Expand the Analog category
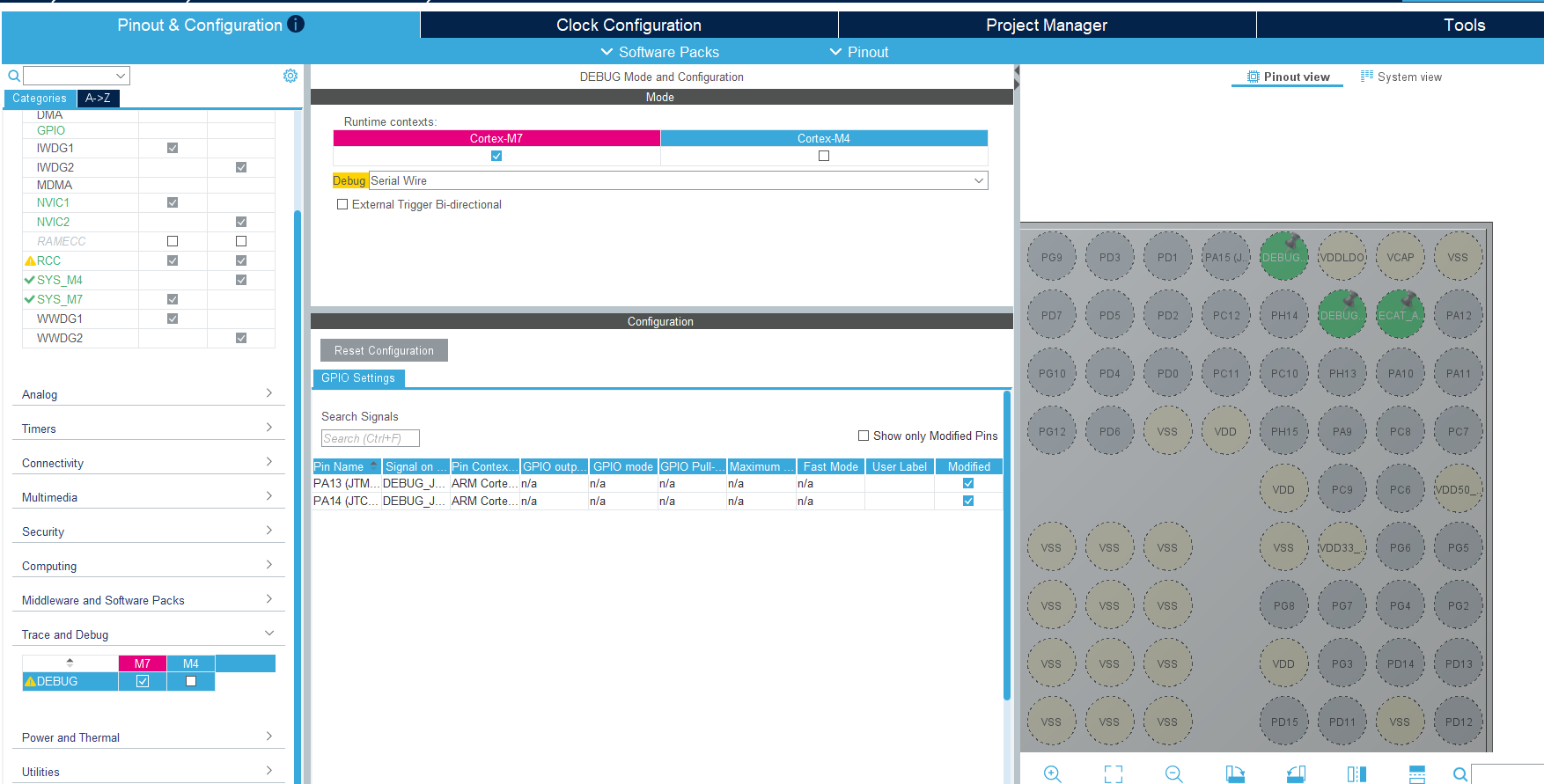The width and height of the screenshot is (1544, 784). pyautogui.click(x=148, y=394)
